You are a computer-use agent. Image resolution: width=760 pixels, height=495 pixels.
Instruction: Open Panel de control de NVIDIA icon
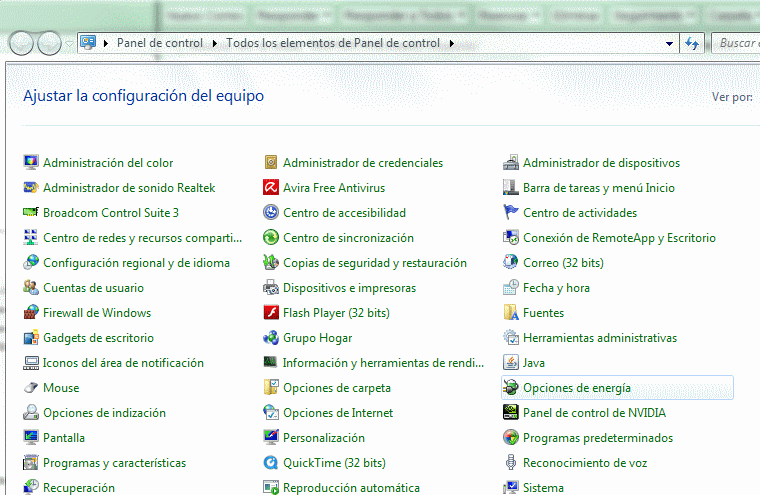[510, 413]
